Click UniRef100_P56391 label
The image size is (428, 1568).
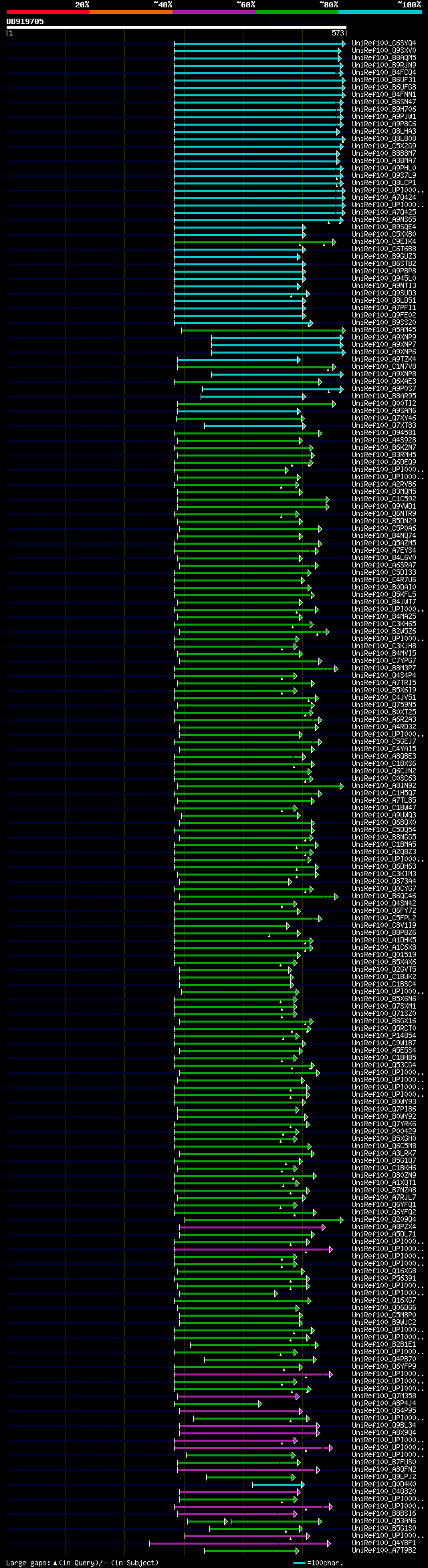pos(384,1279)
